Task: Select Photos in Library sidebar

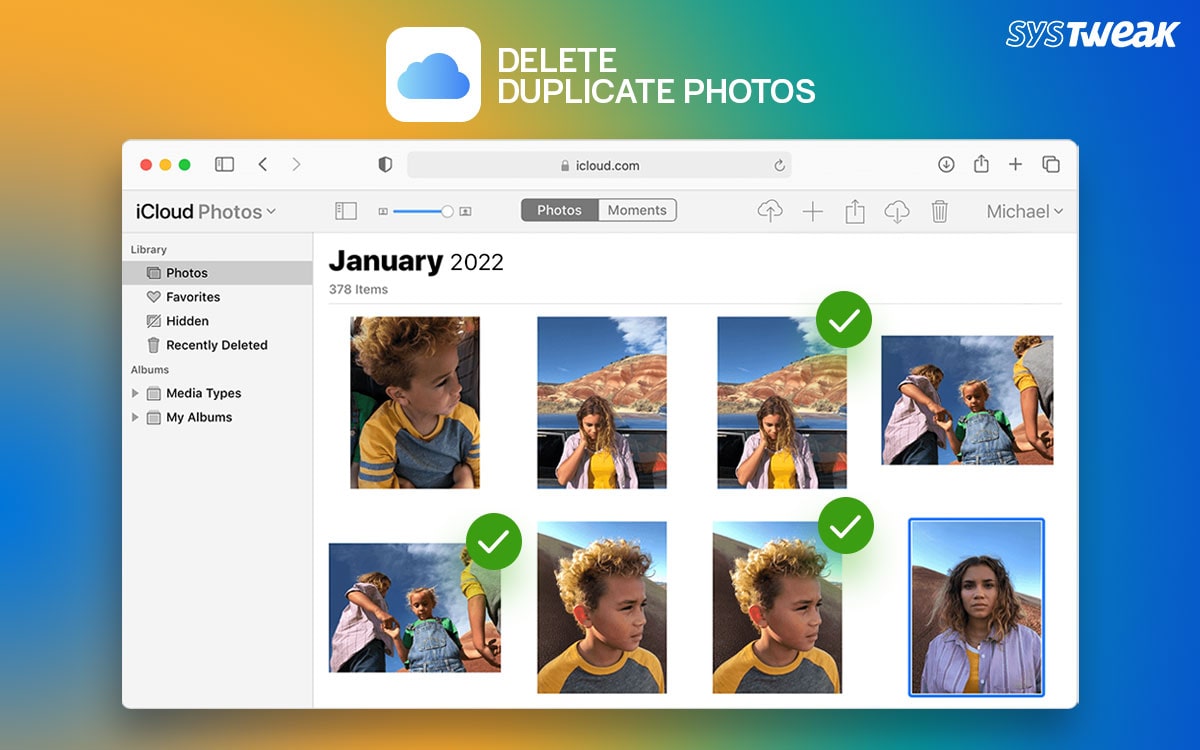Action: pyautogui.click(x=217, y=273)
